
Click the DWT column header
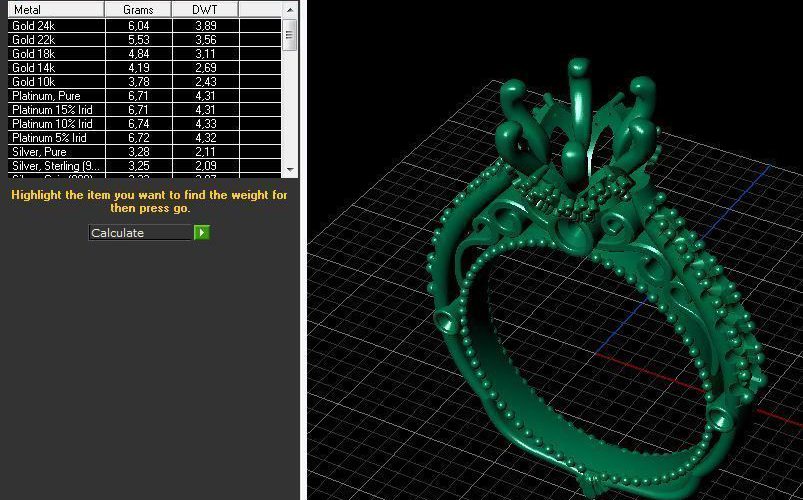204,9
